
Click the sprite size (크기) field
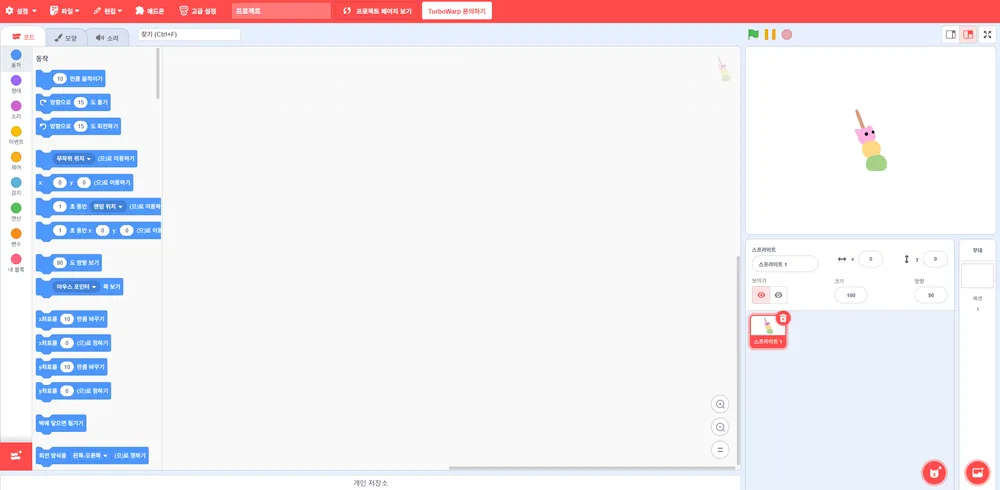coord(851,295)
